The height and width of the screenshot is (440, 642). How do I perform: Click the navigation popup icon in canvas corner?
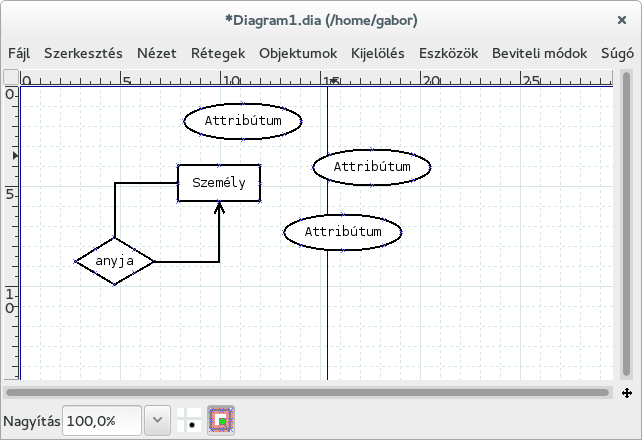(627, 393)
